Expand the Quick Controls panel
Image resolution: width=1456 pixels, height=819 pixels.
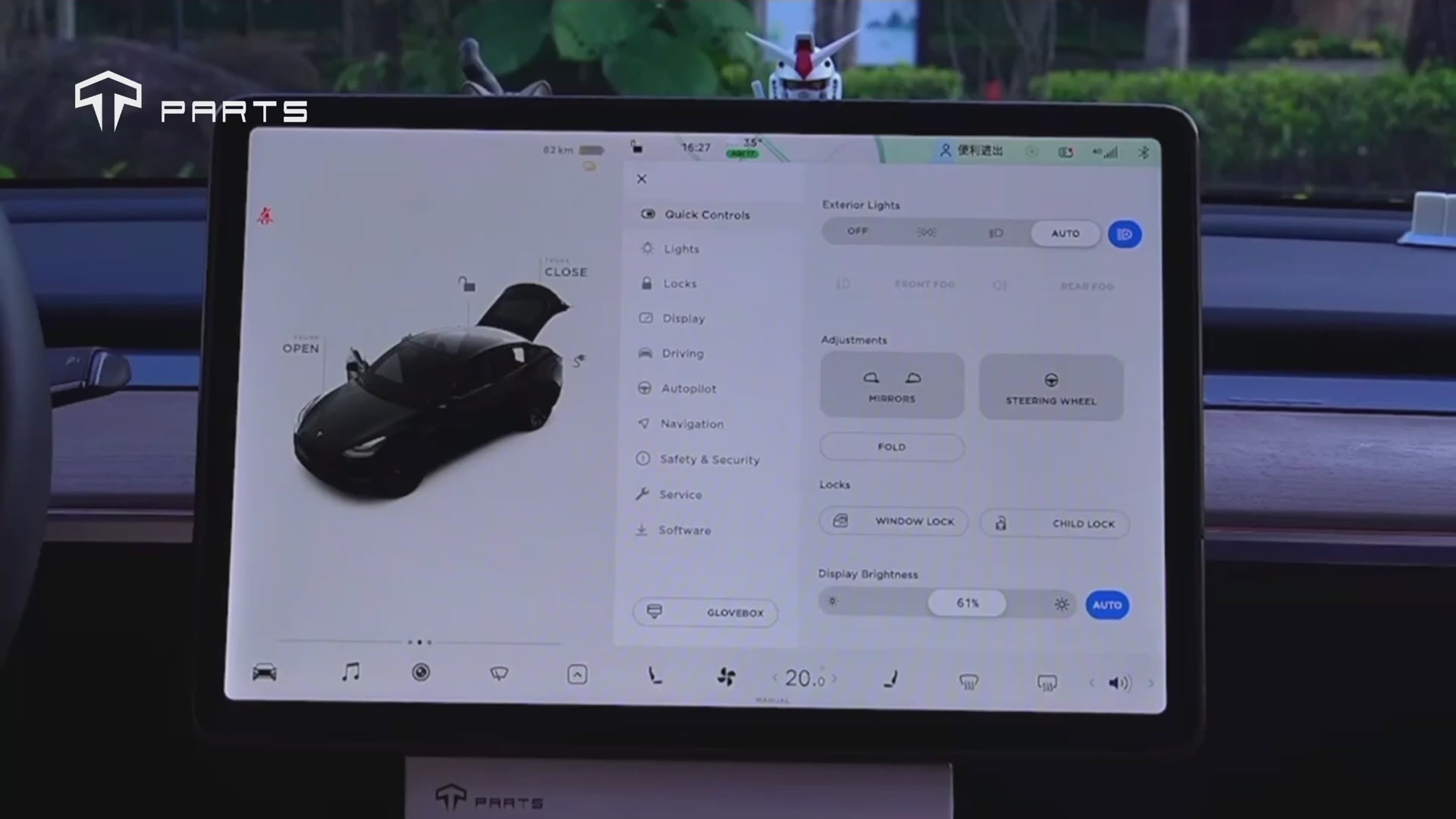click(x=705, y=214)
